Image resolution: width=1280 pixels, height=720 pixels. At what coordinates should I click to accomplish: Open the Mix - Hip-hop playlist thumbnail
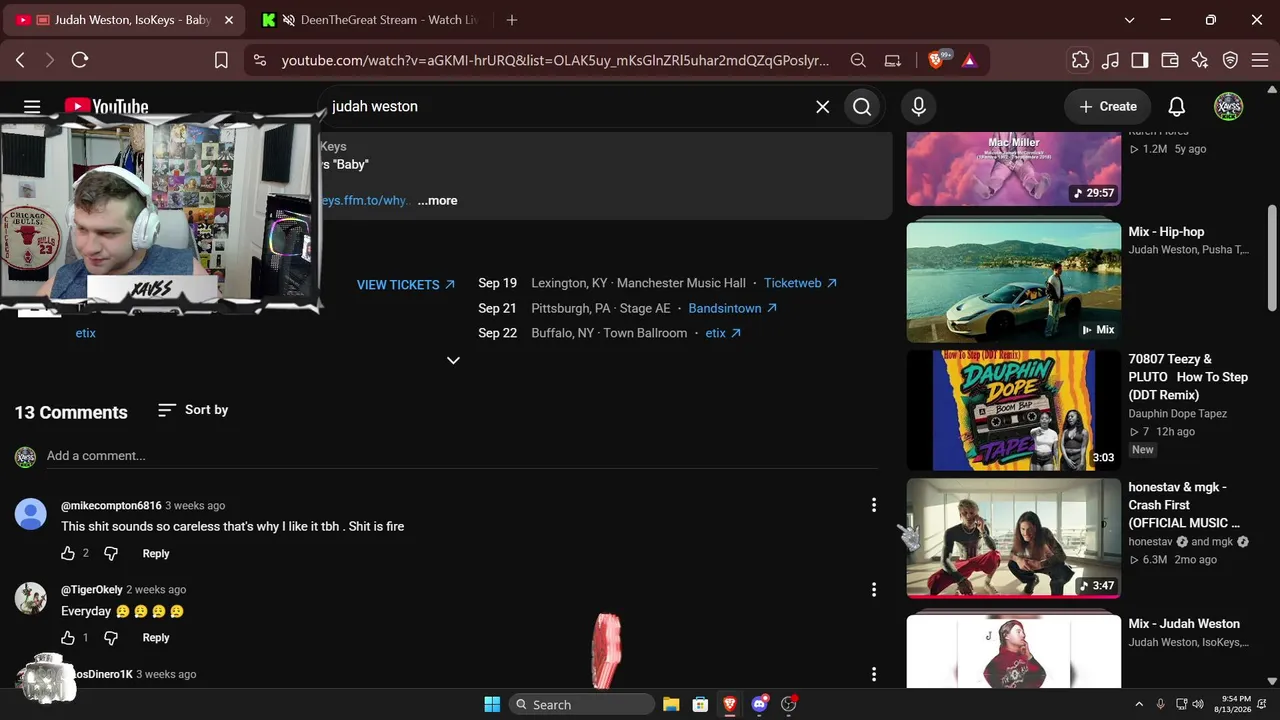pyautogui.click(x=1014, y=282)
